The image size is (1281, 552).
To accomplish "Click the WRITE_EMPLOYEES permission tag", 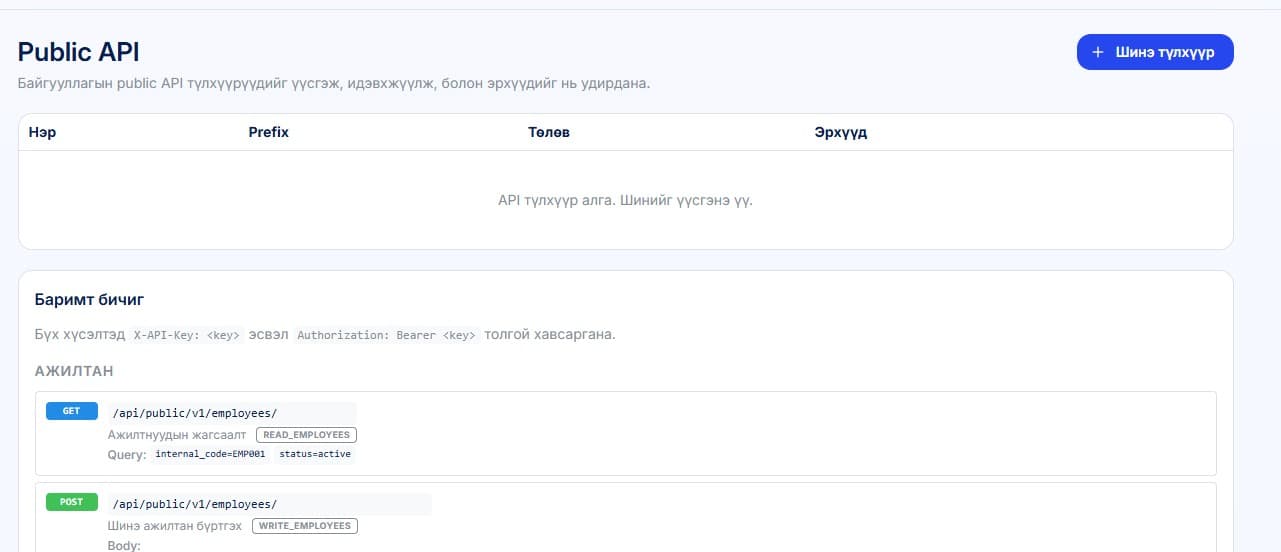I will click(305, 526).
